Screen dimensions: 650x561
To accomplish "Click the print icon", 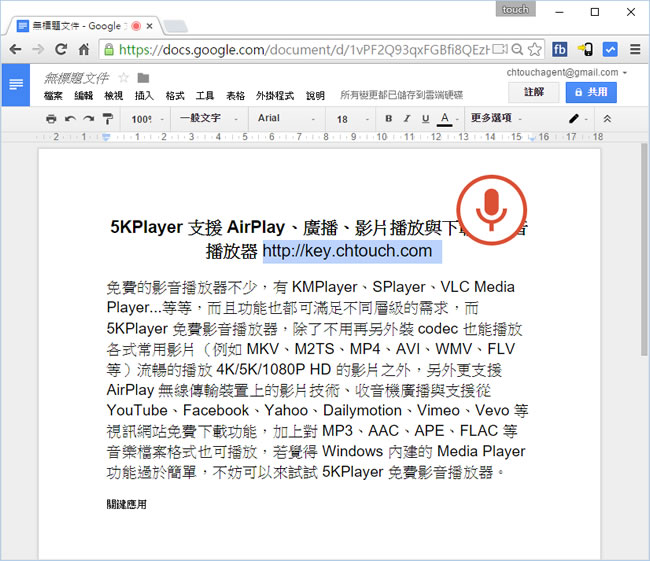I will [51, 119].
